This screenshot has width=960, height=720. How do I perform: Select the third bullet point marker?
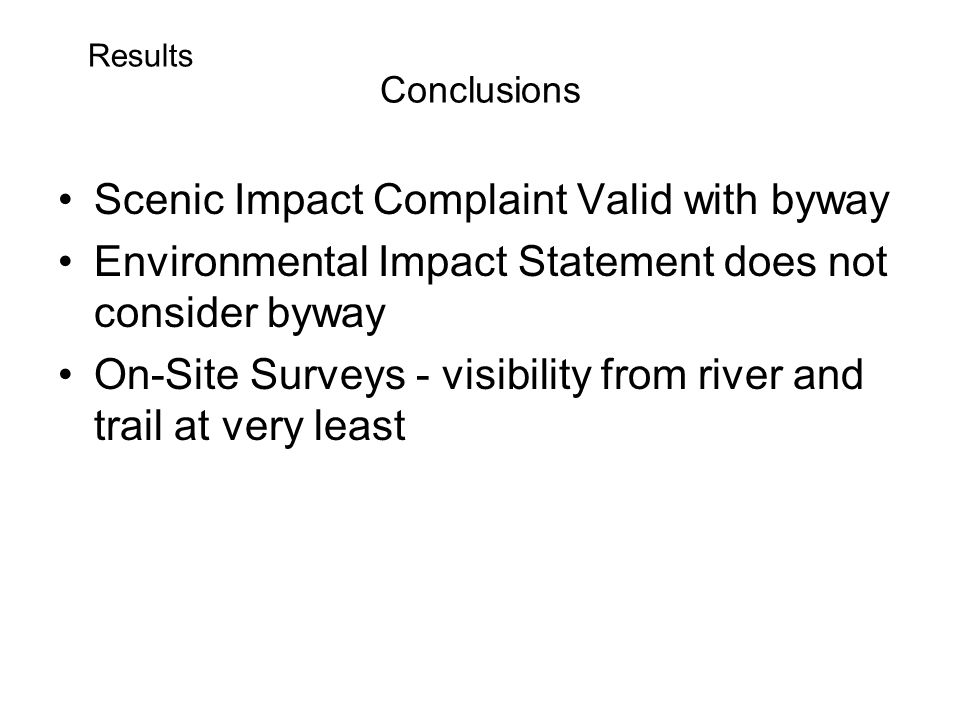click(66, 374)
